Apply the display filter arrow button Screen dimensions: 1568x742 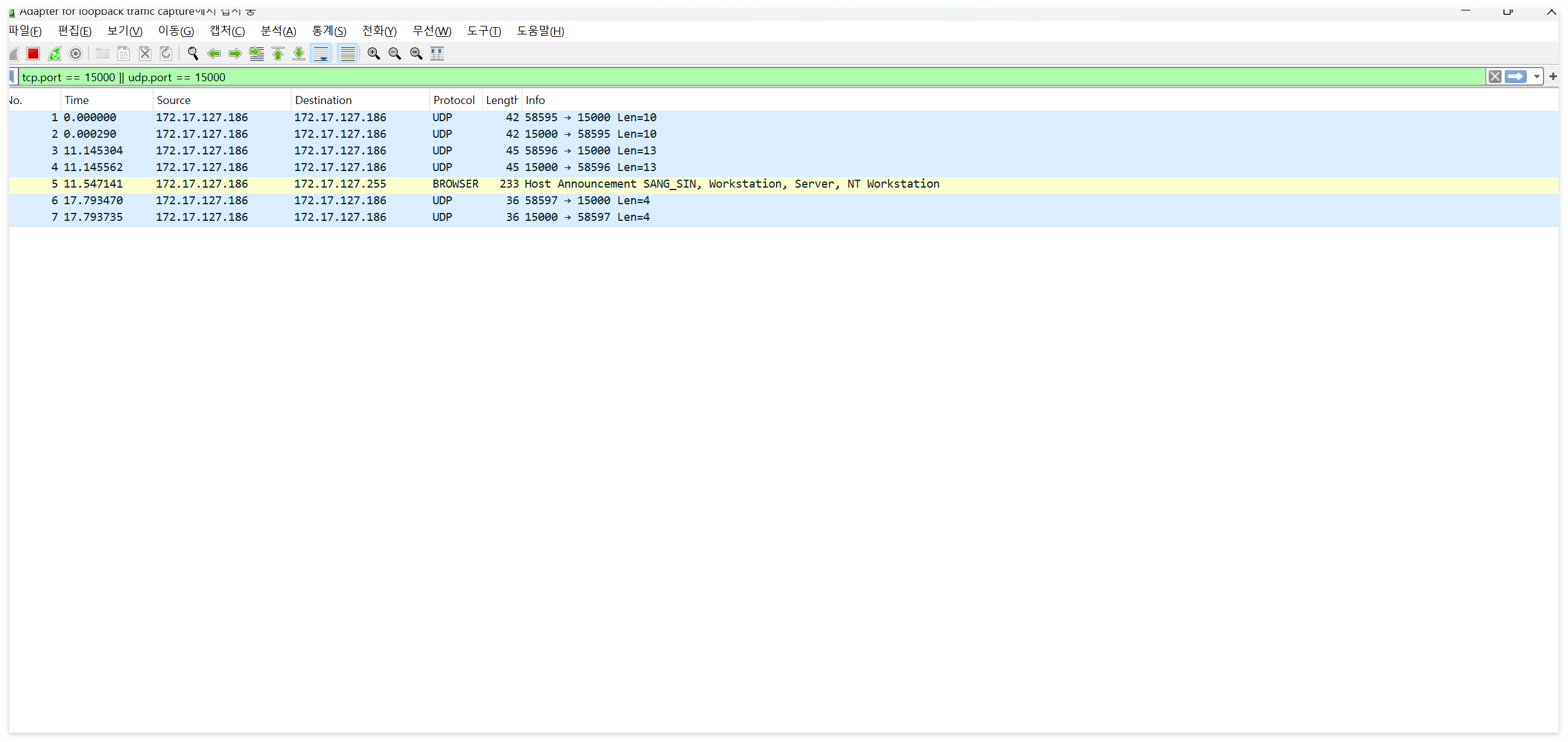[1516, 77]
